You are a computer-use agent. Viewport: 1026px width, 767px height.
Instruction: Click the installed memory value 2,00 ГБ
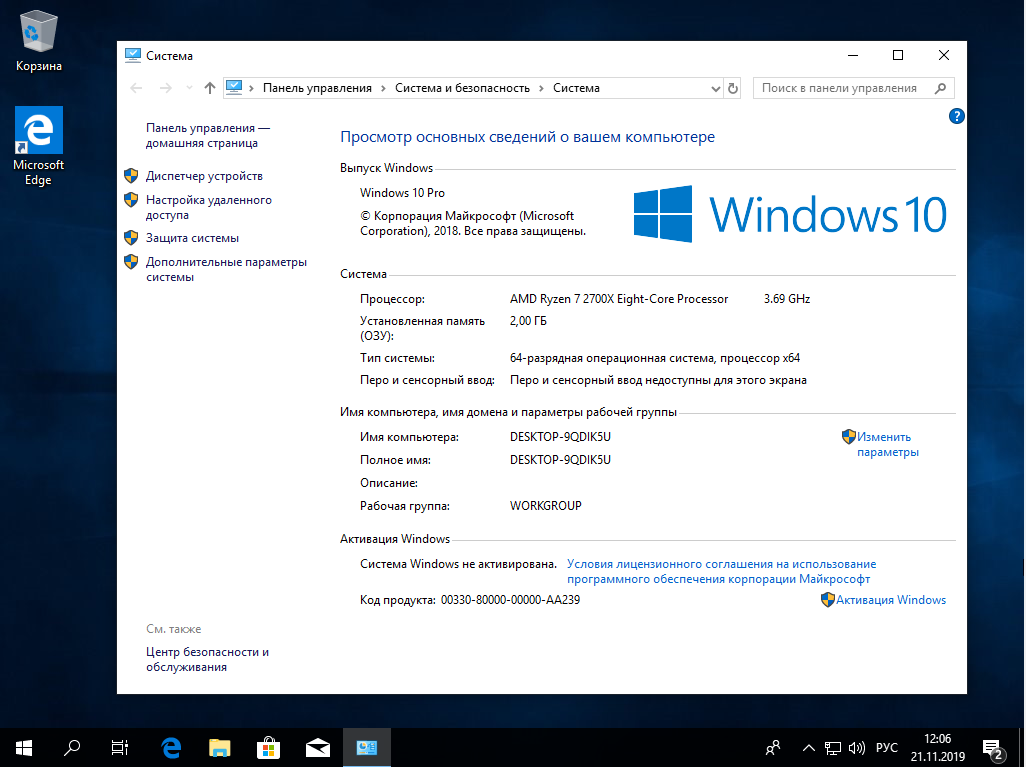pyautogui.click(x=528, y=321)
